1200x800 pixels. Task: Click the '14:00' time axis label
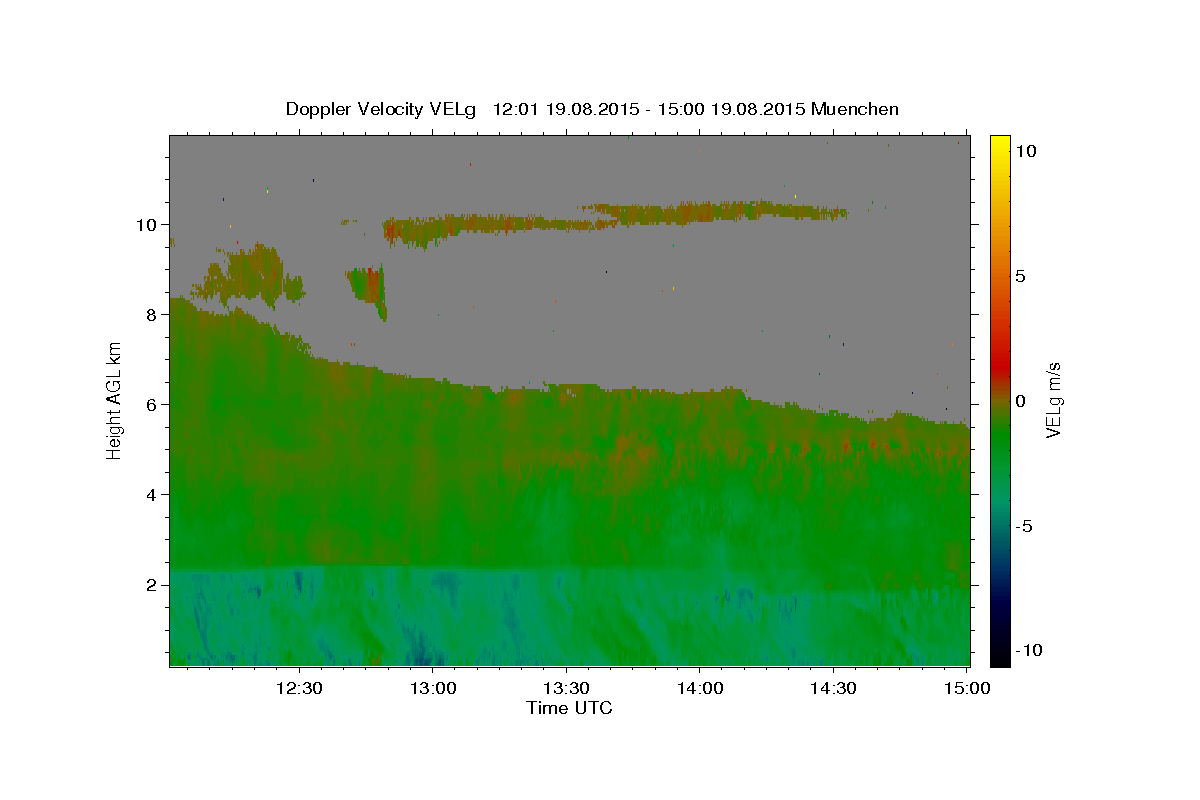(x=699, y=688)
